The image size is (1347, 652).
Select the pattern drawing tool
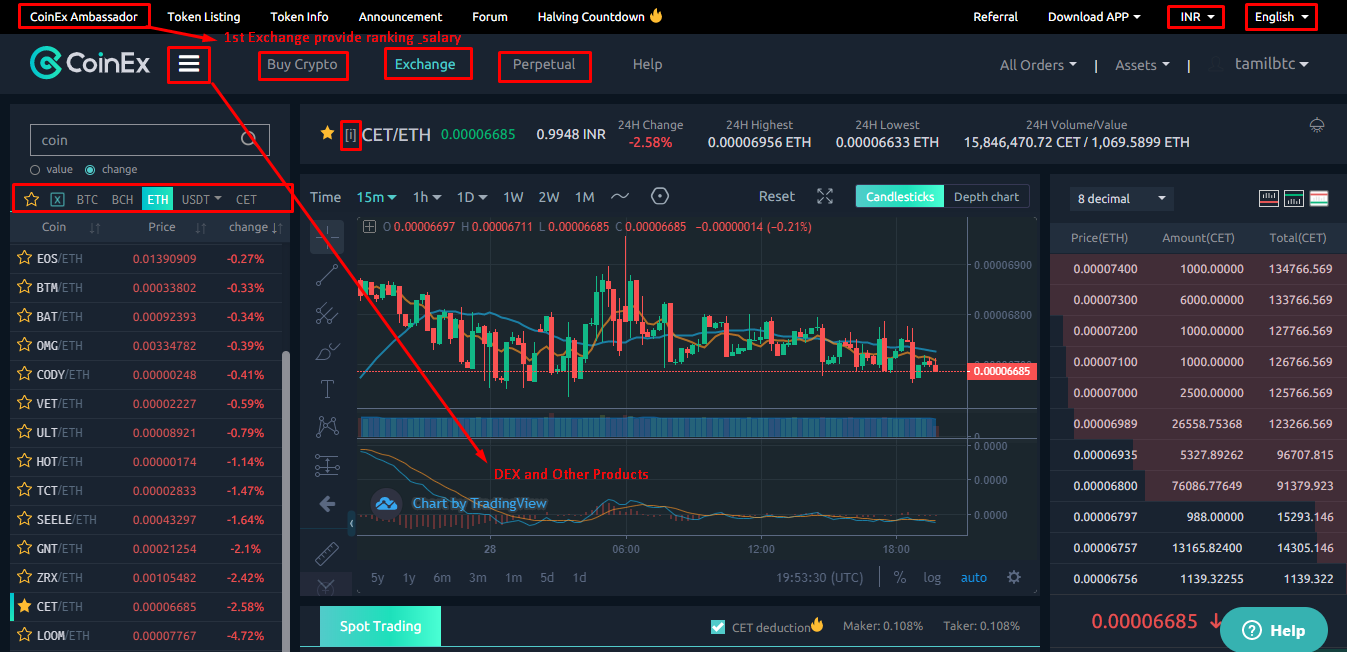[327, 427]
